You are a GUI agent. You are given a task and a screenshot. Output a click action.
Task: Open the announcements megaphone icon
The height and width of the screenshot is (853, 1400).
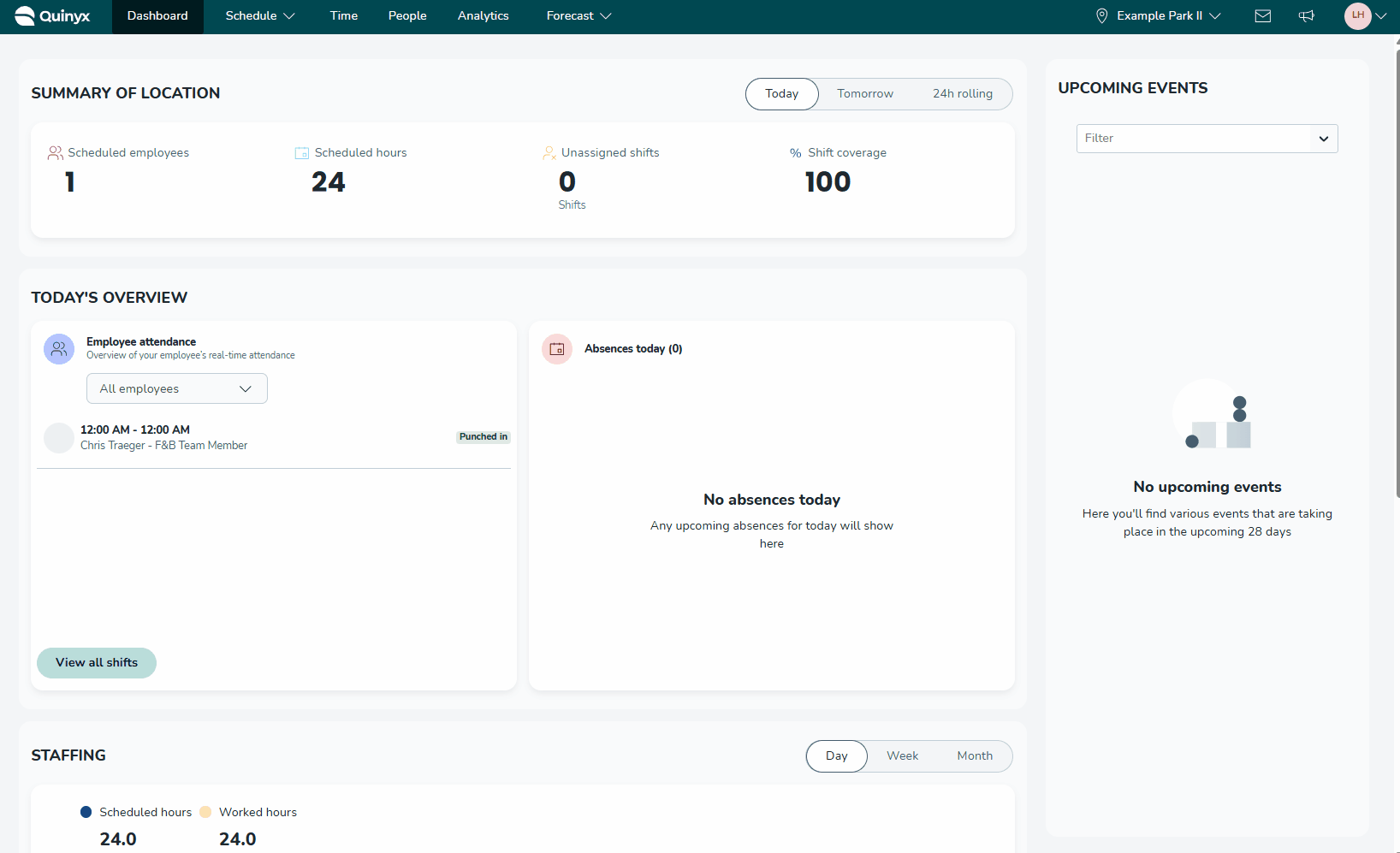(1306, 16)
